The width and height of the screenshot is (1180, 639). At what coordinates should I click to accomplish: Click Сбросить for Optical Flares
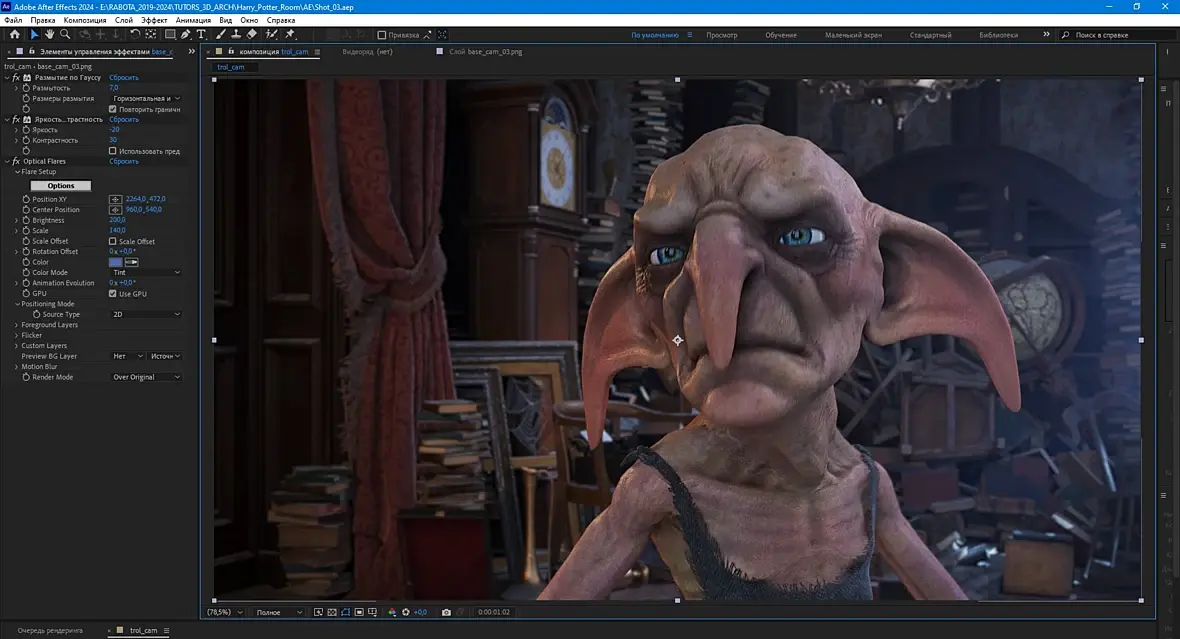124,161
